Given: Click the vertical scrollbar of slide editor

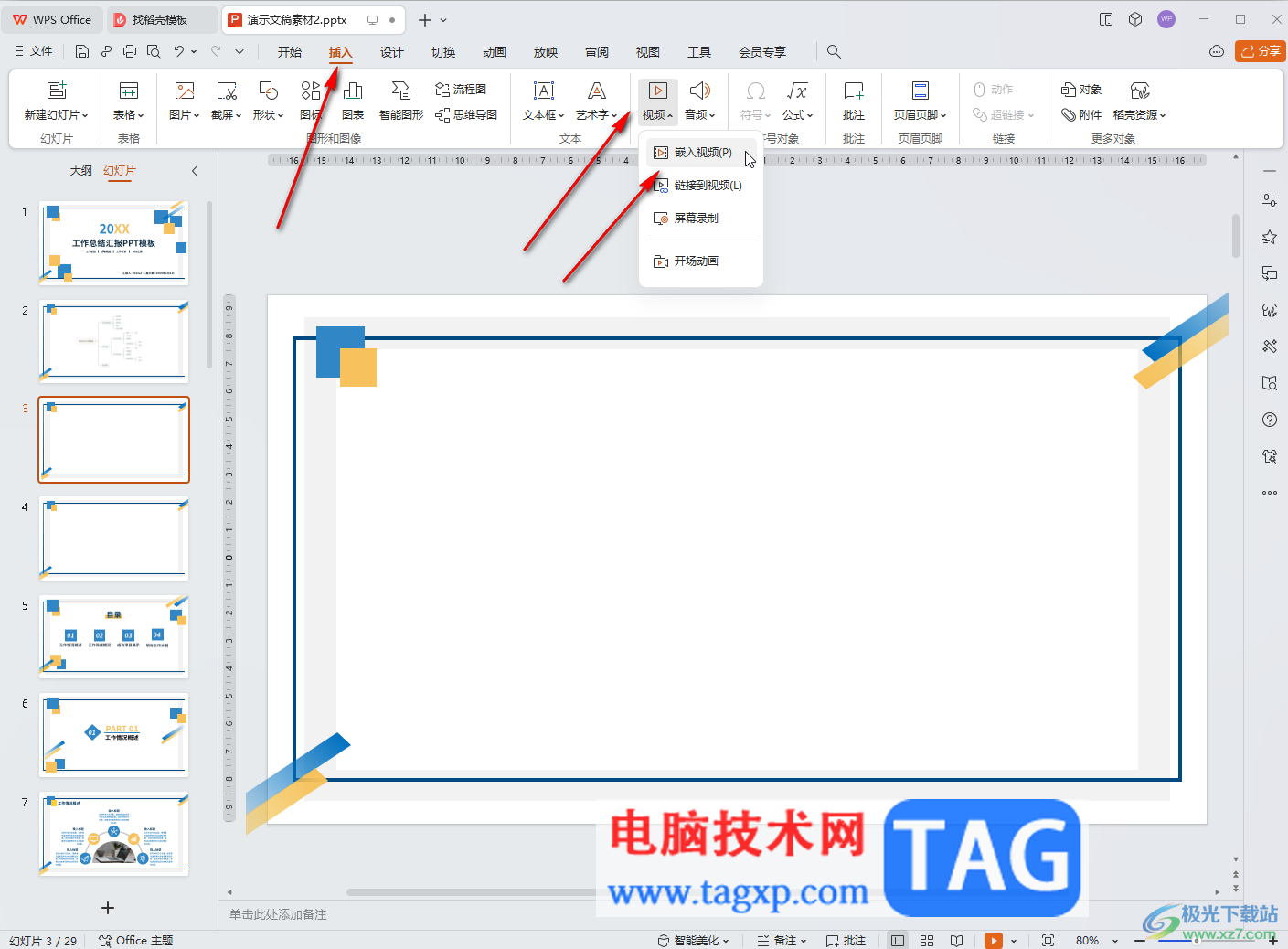Looking at the screenshot, I should [1236, 236].
